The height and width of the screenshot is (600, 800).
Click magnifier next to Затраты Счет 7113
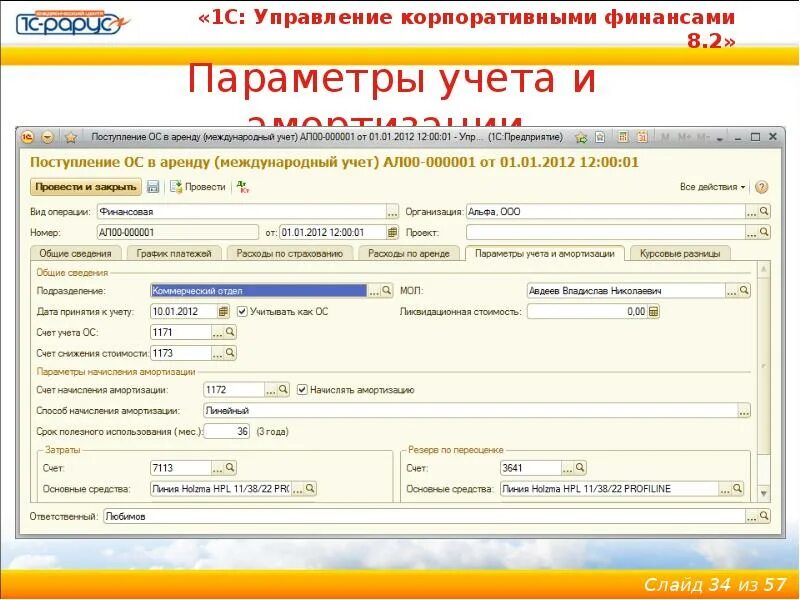coord(230,467)
